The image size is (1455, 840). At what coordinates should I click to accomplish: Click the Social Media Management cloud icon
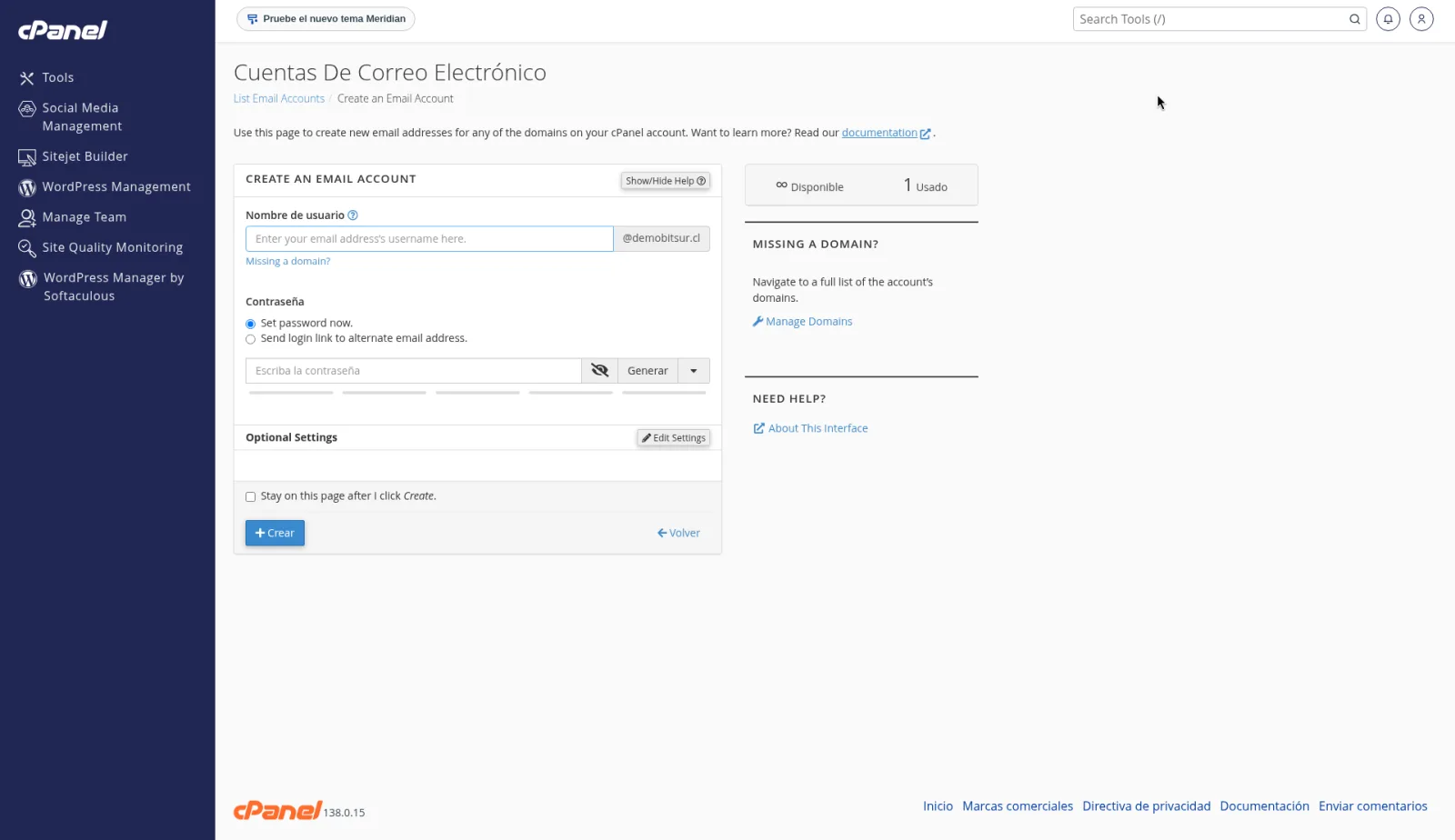pyautogui.click(x=27, y=109)
